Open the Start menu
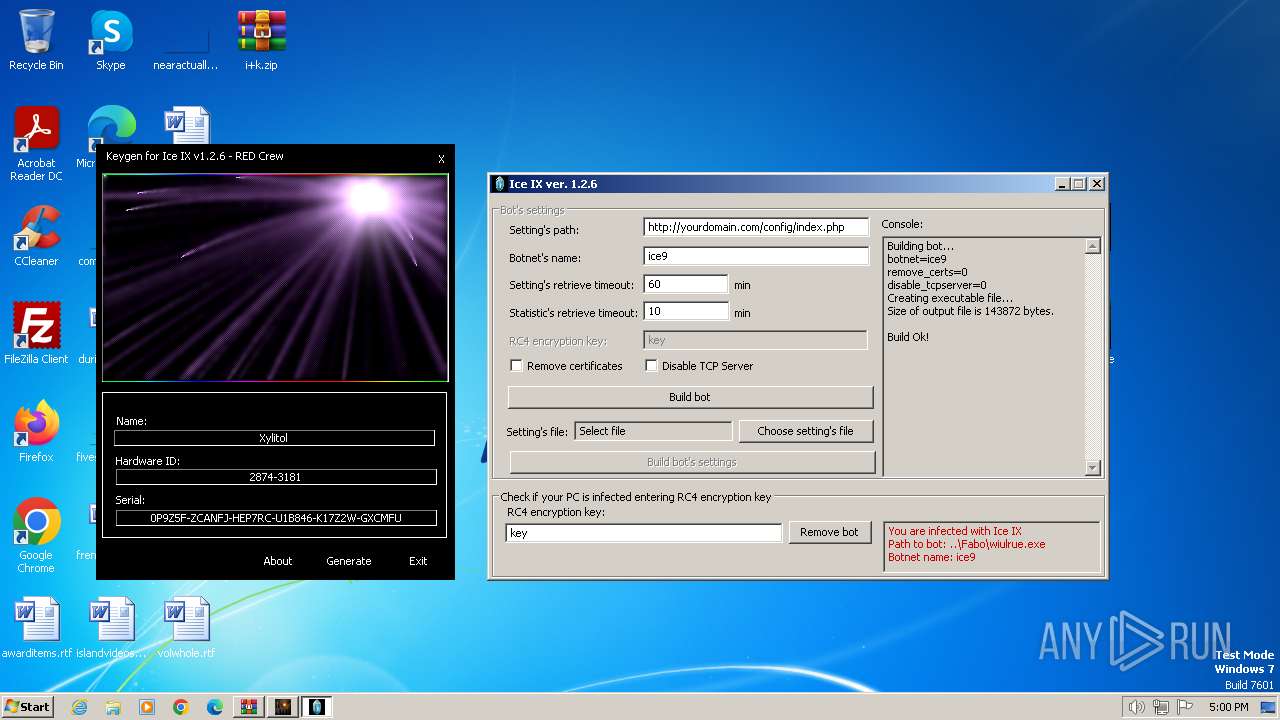Image resolution: width=1280 pixels, height=720 pixels. [x=27, y=707]
